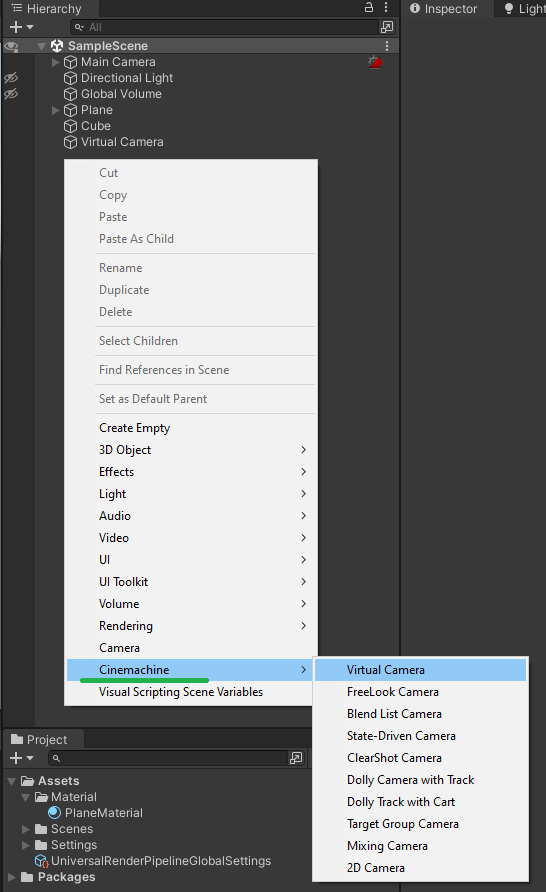Image resolution: width=546 pixels, height=892 pixels.
Task: Open the Effects submenu
Action: click(x=191, y=472)
